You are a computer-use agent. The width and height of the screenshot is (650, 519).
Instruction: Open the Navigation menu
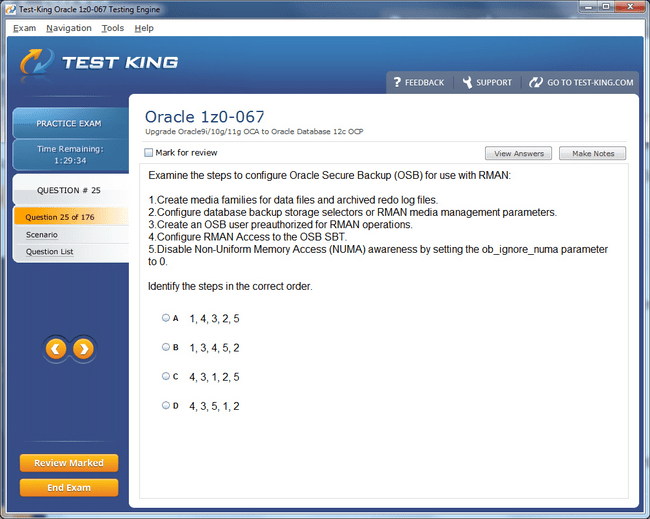click(69, 28)
